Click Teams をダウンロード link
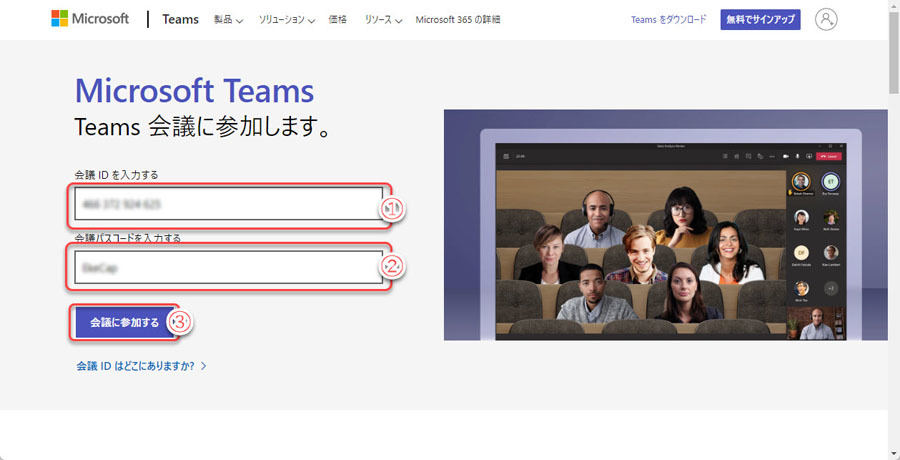The image size is (900, 460). (669, 20)
